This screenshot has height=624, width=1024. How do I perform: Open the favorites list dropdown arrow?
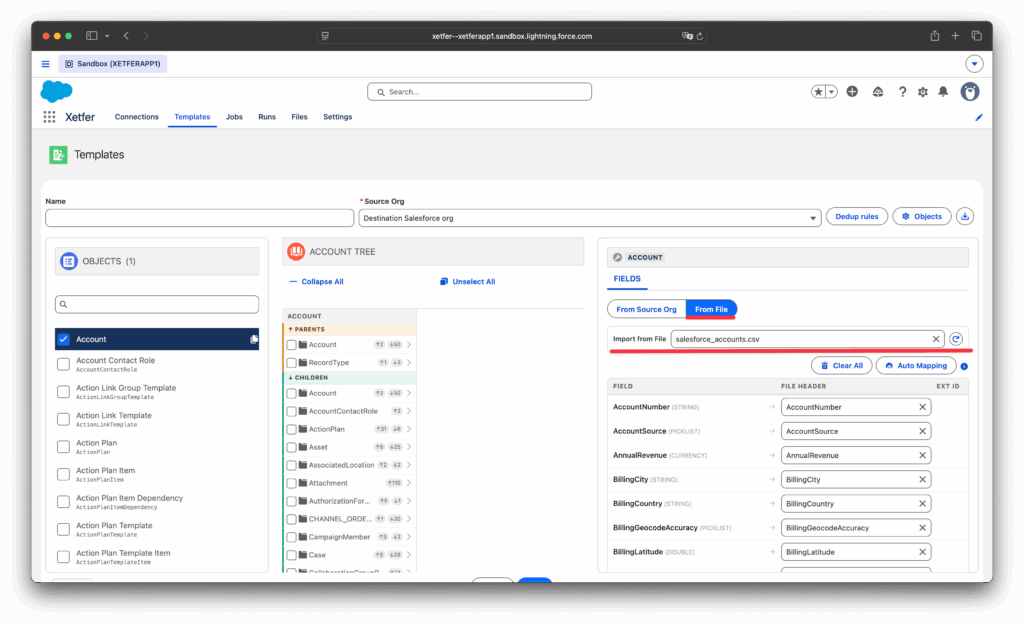coord(831,92)
